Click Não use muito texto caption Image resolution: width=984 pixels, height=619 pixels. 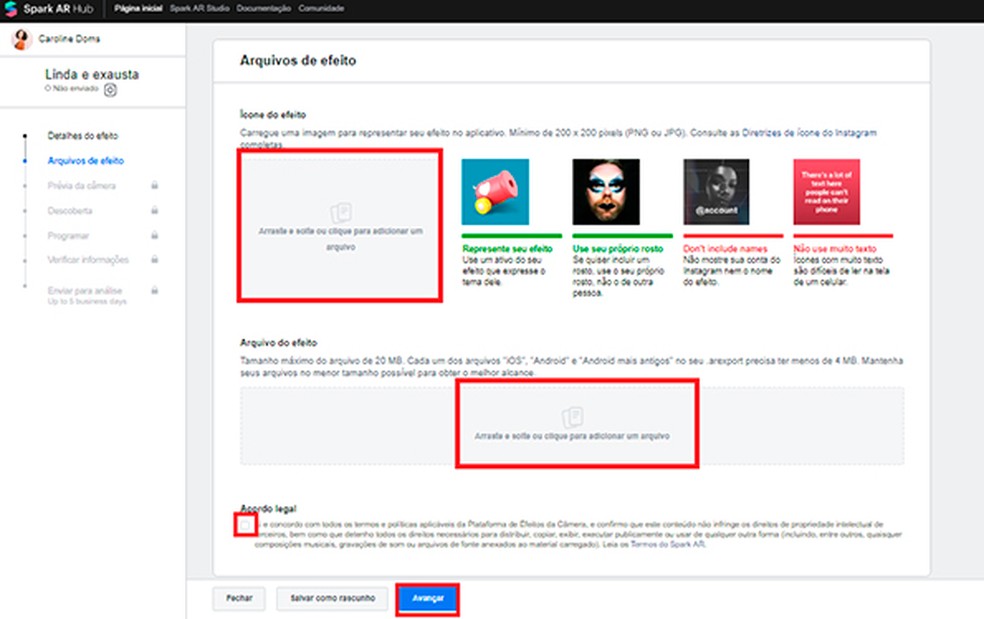click(835, 249)
